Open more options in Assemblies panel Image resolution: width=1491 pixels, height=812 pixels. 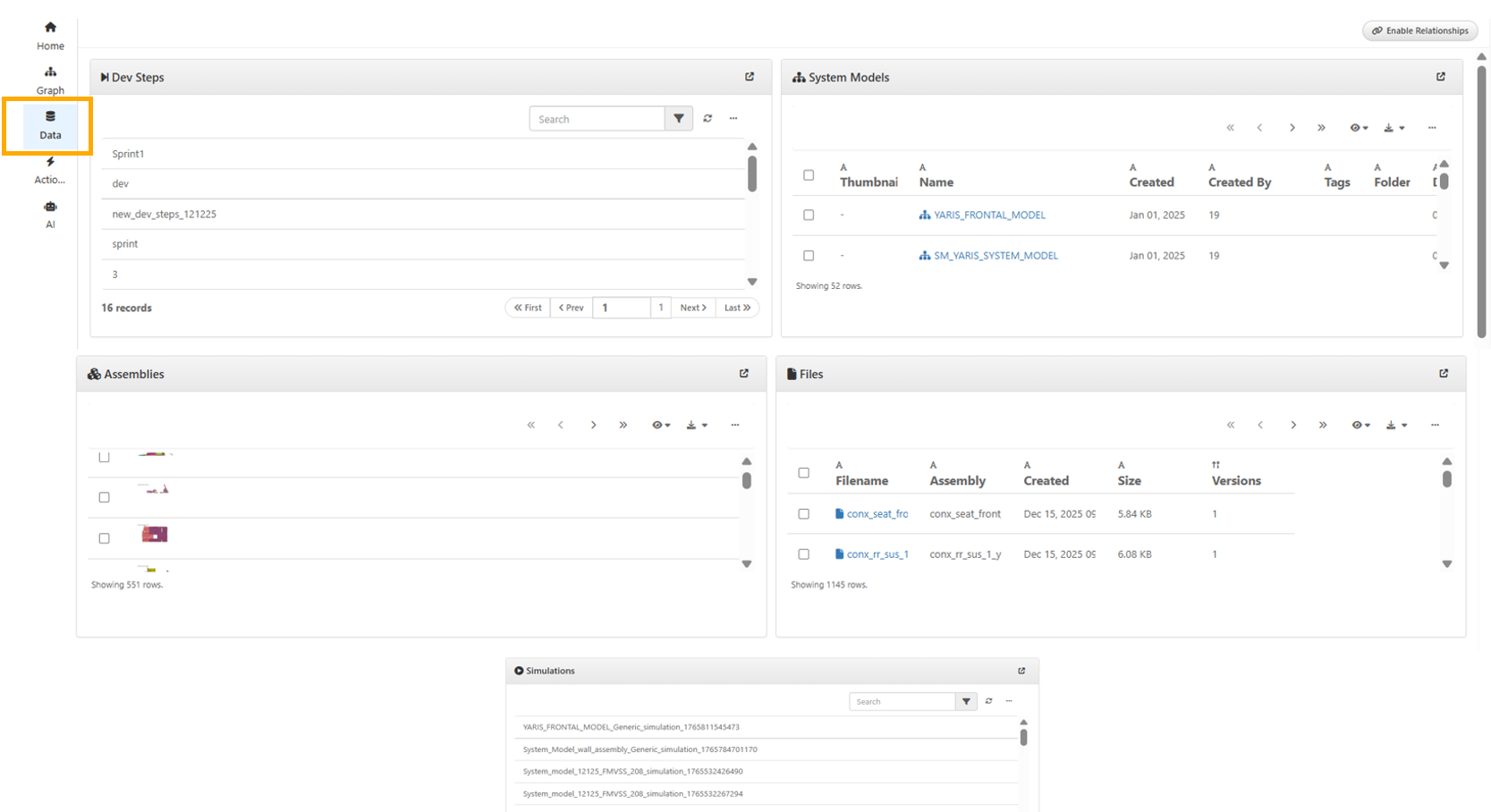tap(735, 426)
